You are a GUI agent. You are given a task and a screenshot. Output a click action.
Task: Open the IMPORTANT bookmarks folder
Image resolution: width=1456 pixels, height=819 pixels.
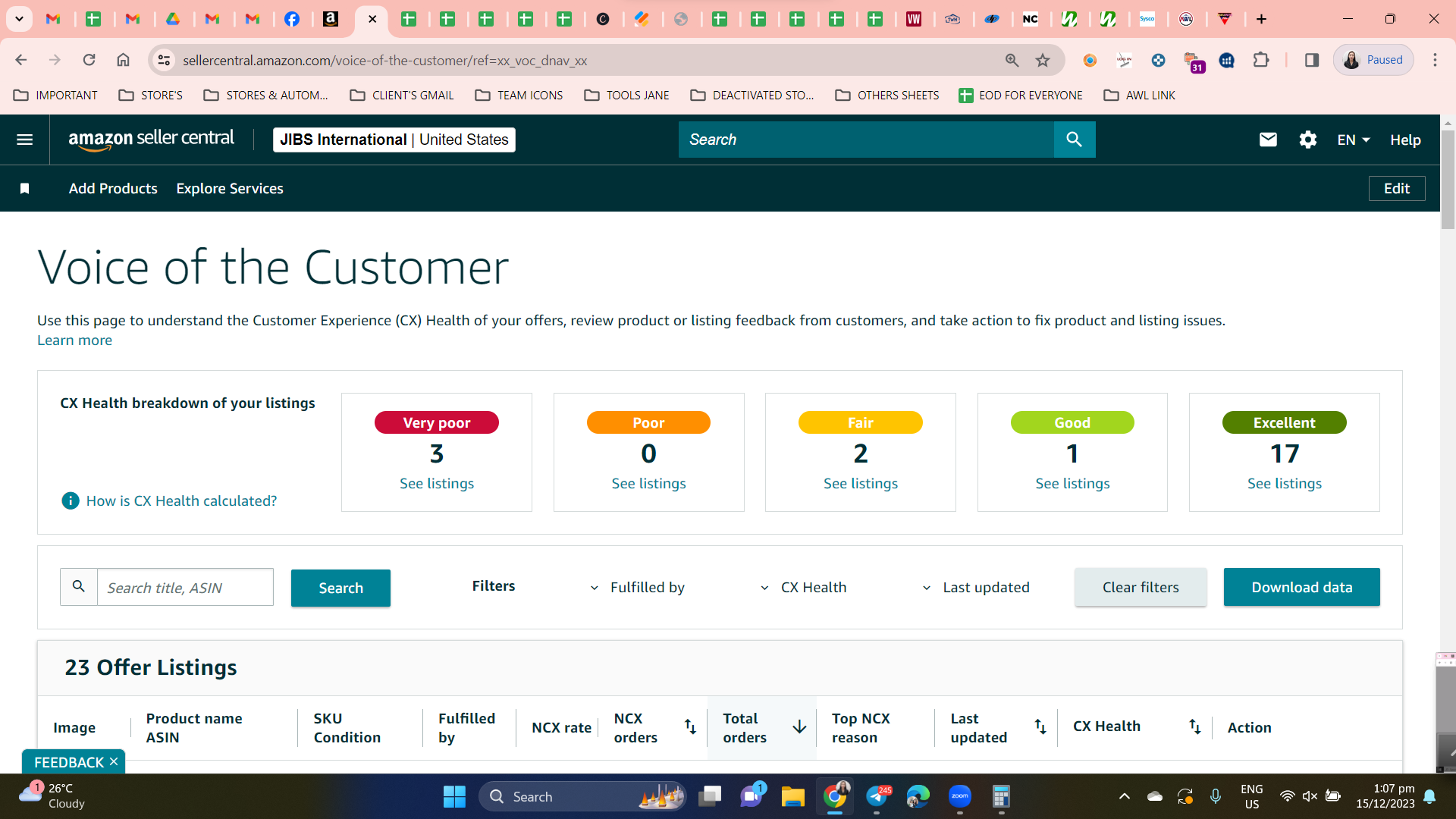tap(56, 95)
